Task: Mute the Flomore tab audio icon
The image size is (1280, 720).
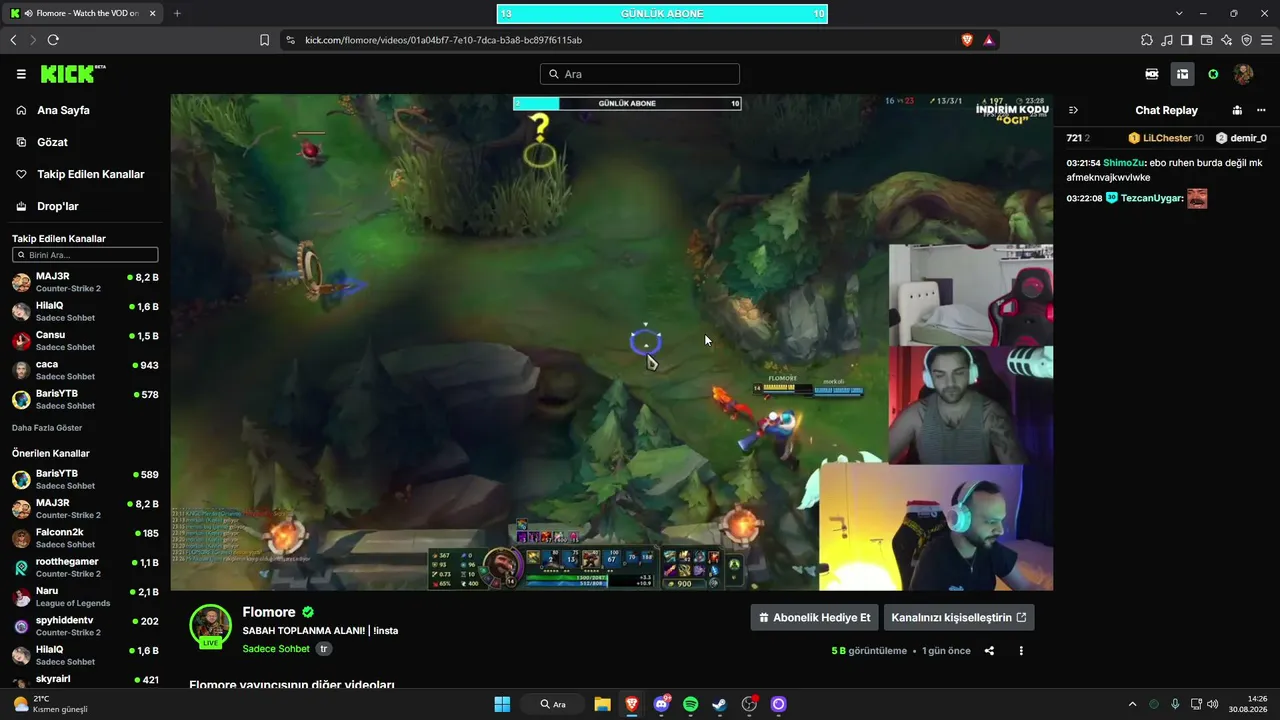Action: coord(27,13)
